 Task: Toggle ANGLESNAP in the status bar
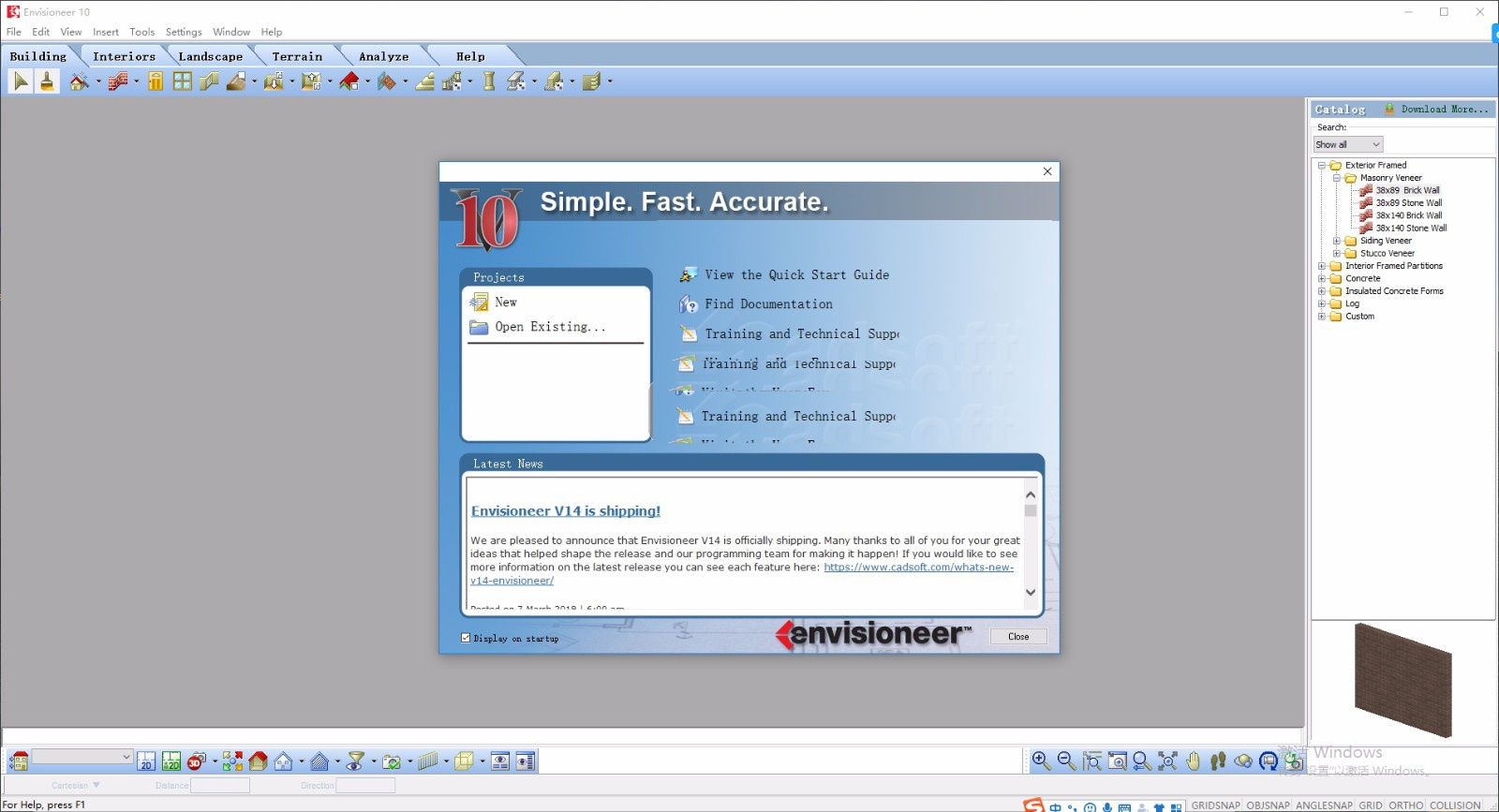pyautogui.click(x=1324, y=805)
